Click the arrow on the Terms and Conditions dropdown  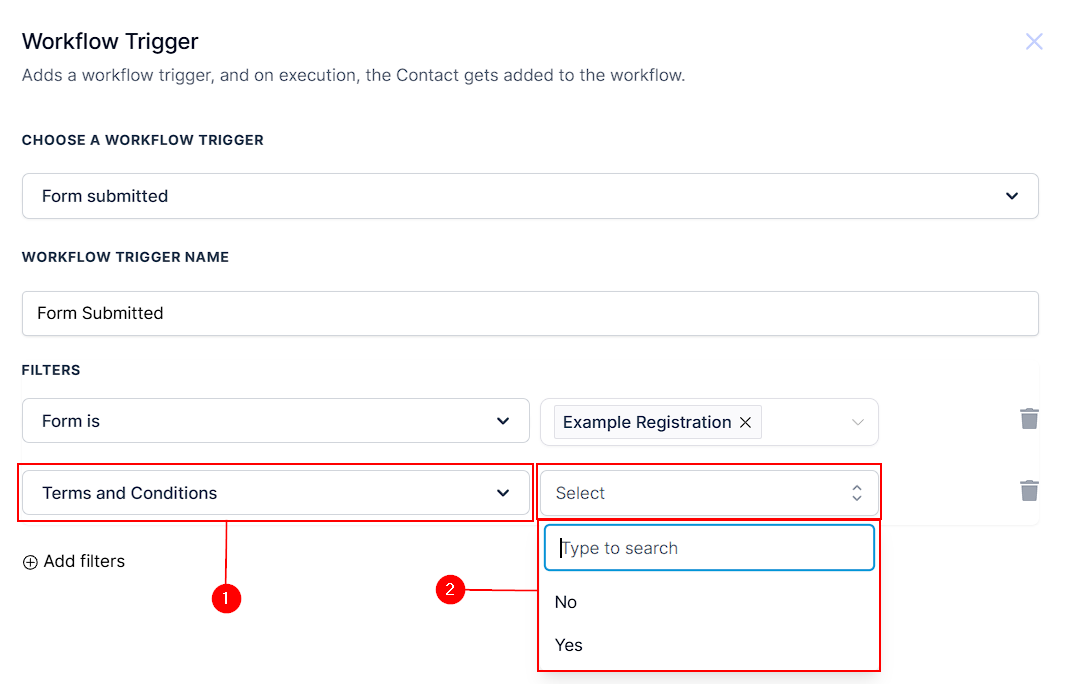point(503,493)
